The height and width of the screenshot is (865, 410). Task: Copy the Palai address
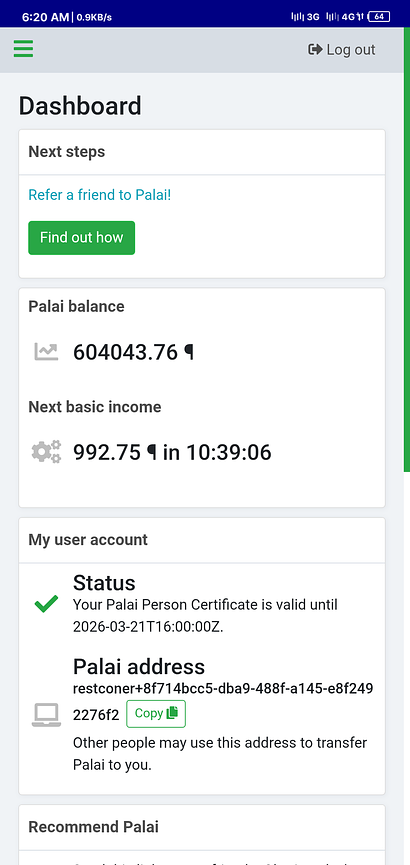[156, 714]
